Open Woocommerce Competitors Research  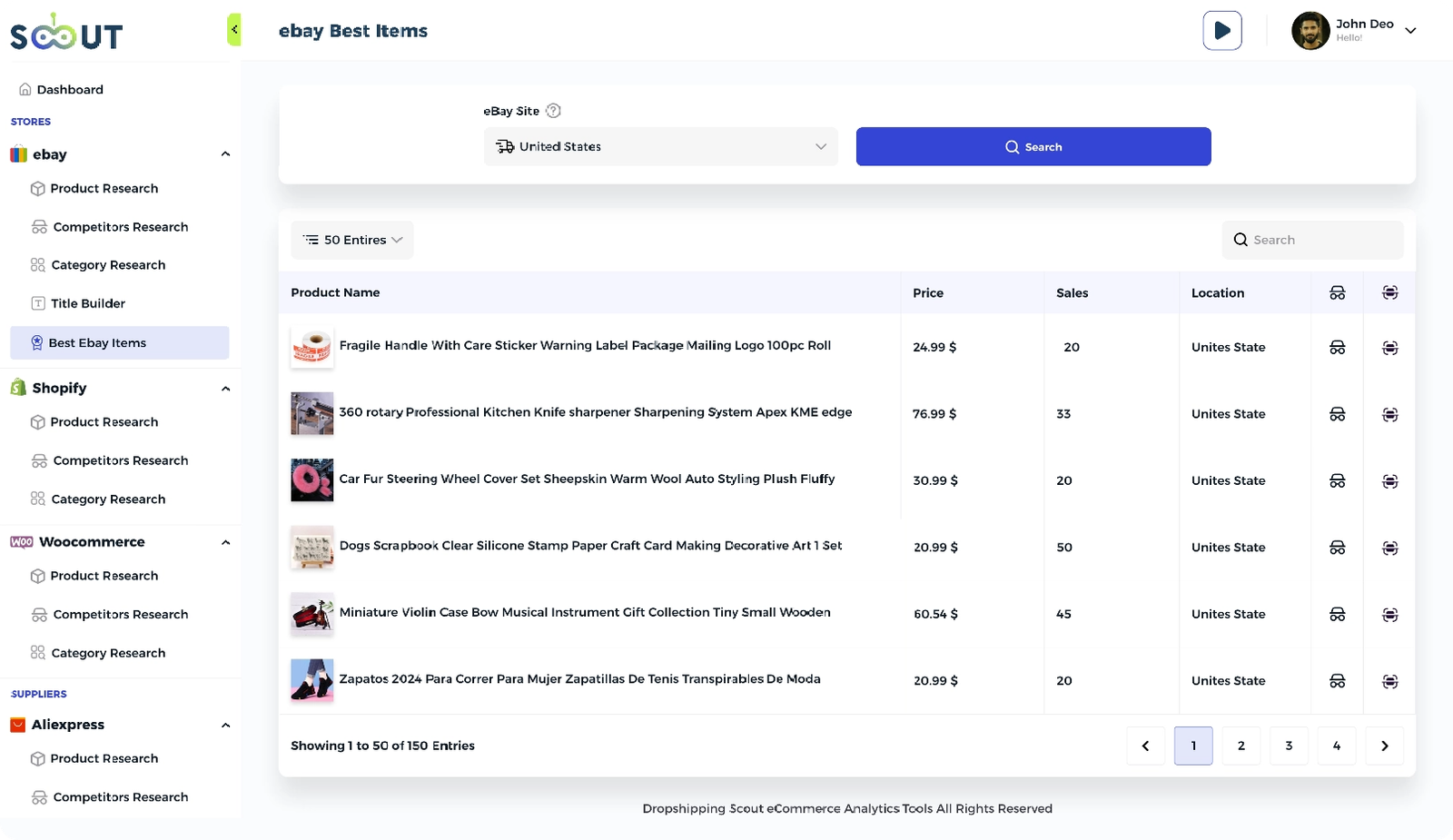110,614
